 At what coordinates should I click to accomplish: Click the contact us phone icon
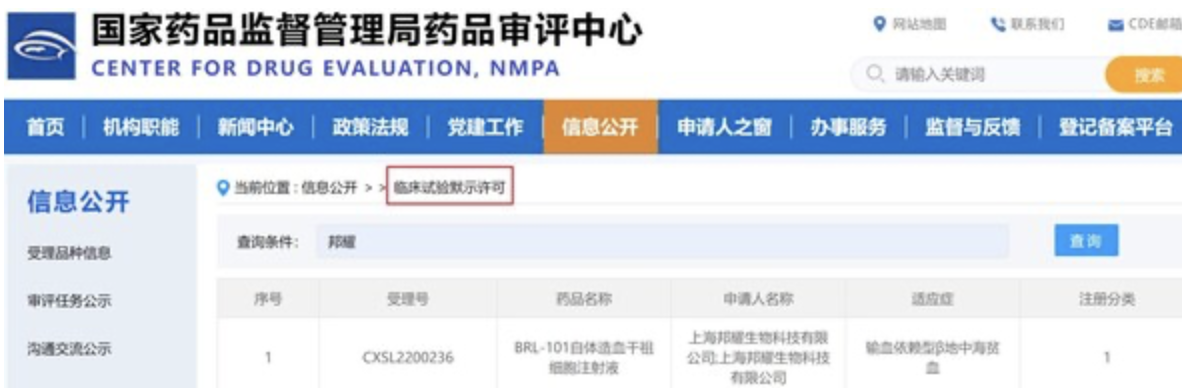coord(998,25)
